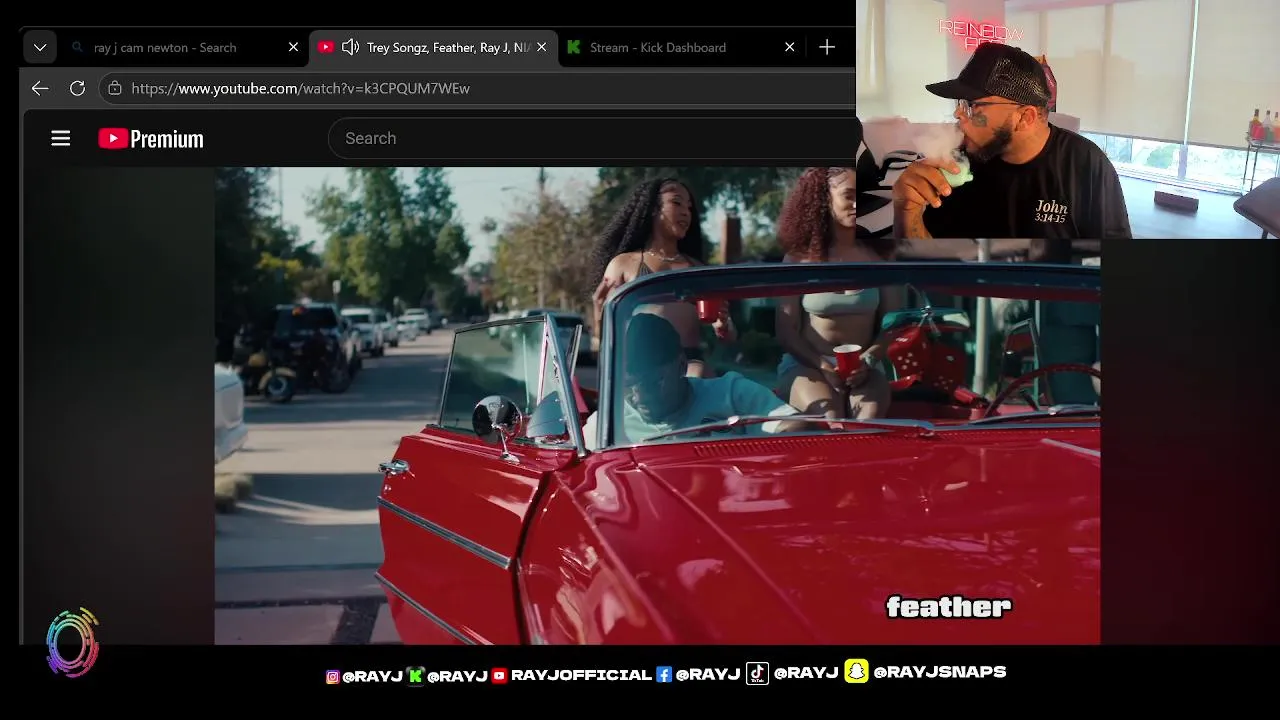Select the YouTube URL address bar
Screen dimensions: 1280x720
coord(476,88)
